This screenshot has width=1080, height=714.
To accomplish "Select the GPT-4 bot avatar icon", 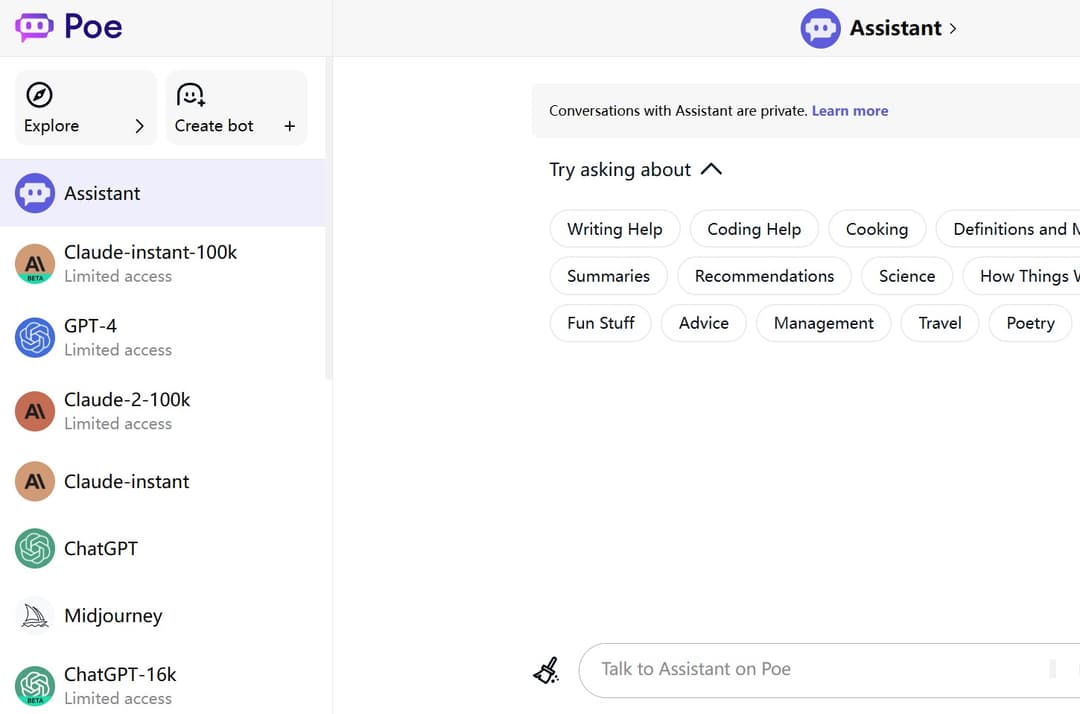I will coord(35,337).
